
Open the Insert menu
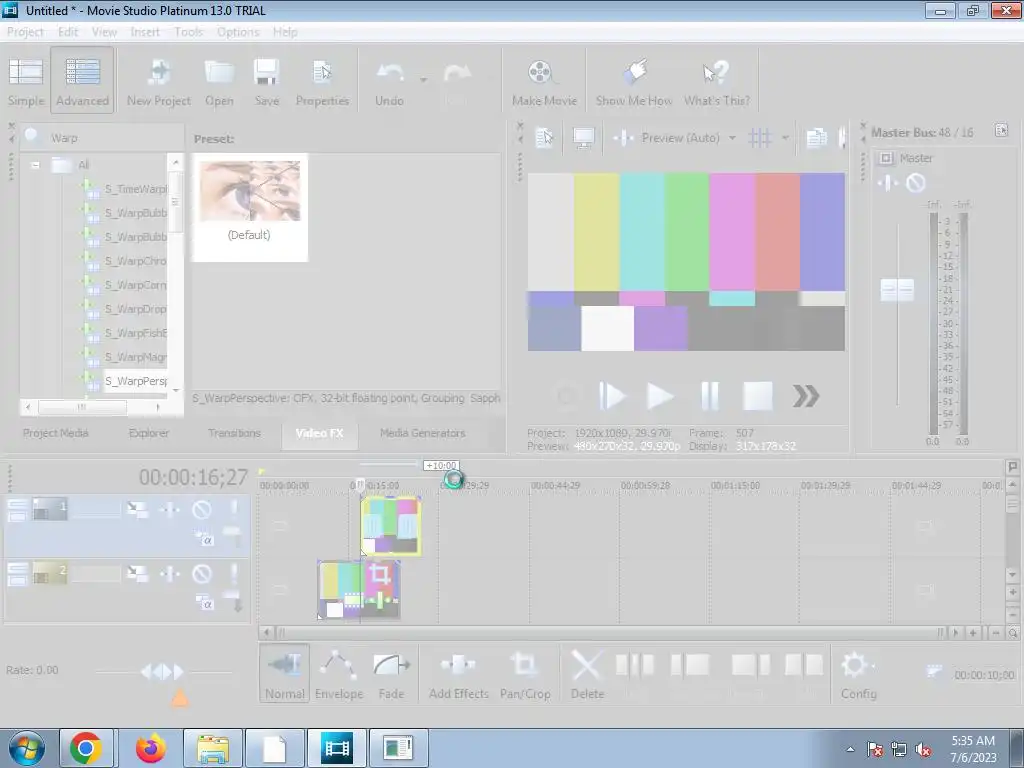[x=145, y=32]
